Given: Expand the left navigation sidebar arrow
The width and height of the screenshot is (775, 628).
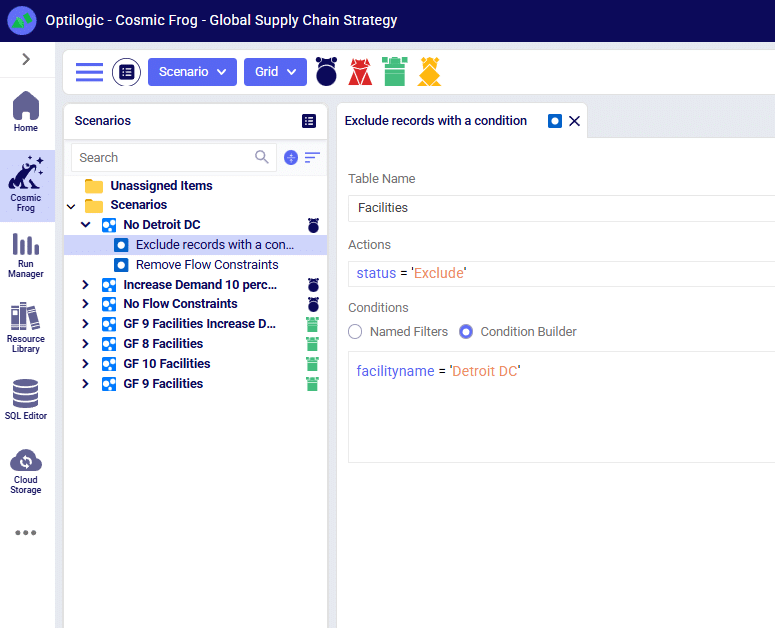Looking at the screenshot, I should coord(26,59).
